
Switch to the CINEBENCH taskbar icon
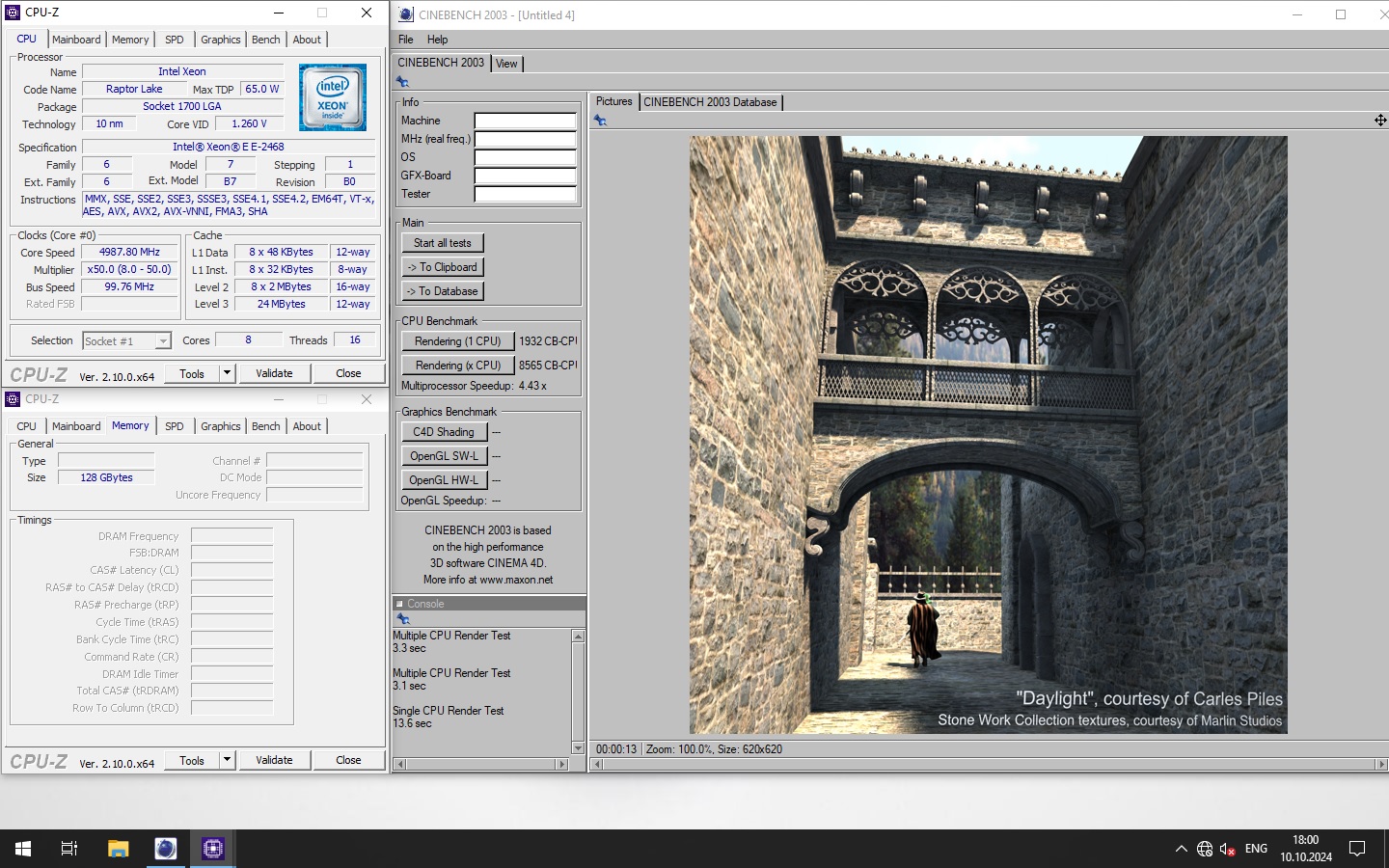(x=166, y=849)
